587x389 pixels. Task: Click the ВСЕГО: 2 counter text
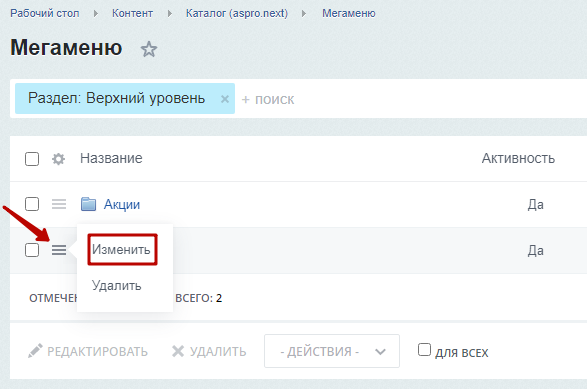tap(199, 298)
